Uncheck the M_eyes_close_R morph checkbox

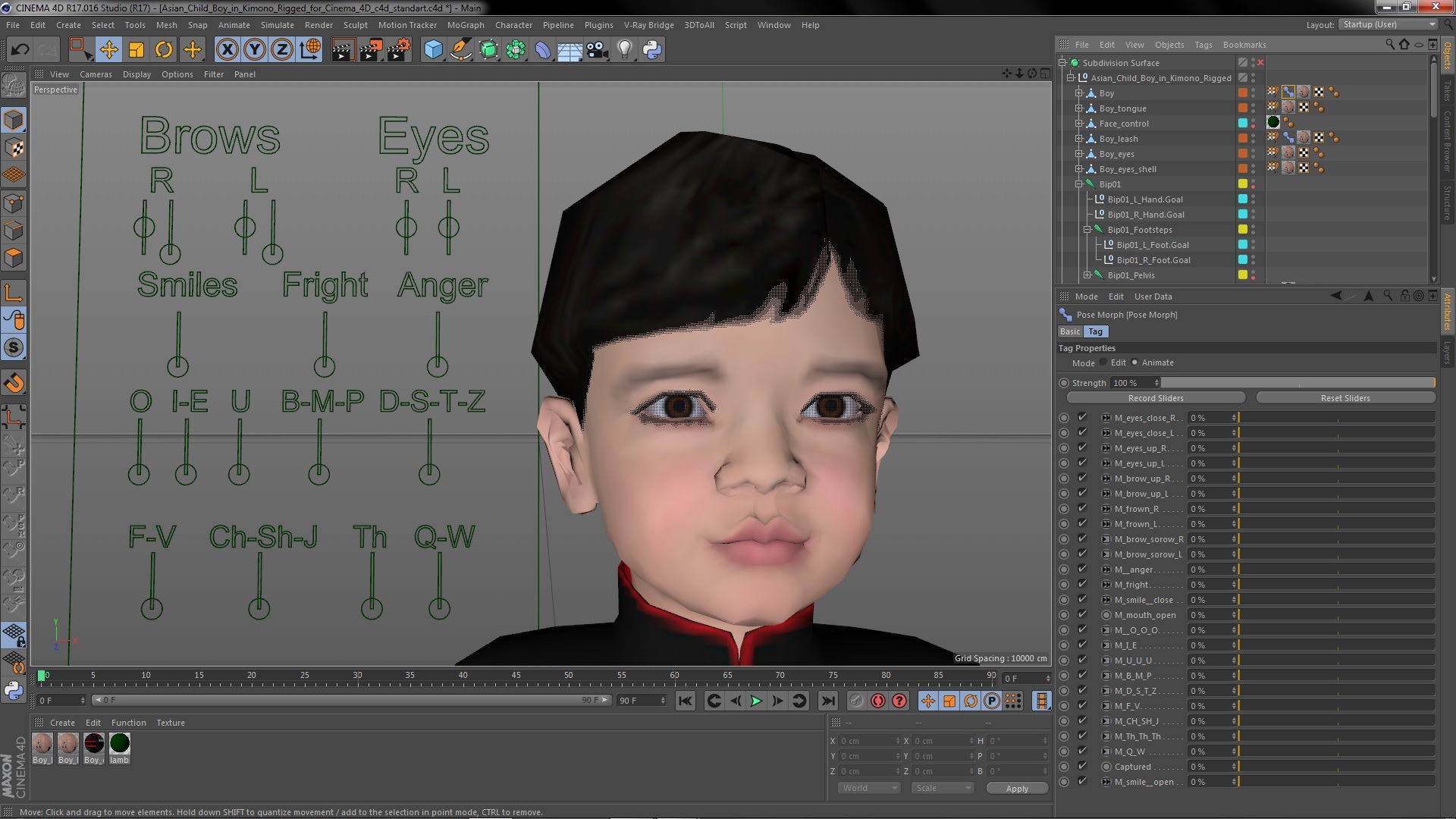tap(1082, 417)
